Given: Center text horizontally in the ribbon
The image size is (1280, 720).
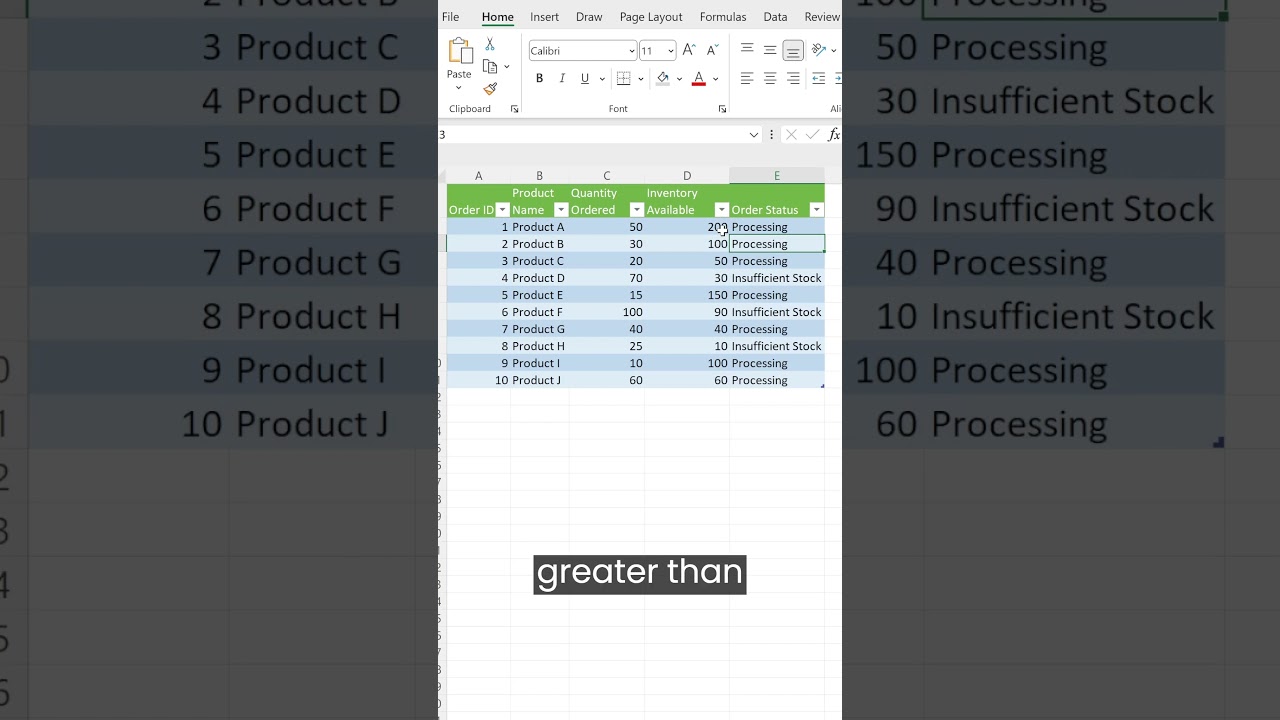Looking at the screenshot, I should click(x=770, y=79).
